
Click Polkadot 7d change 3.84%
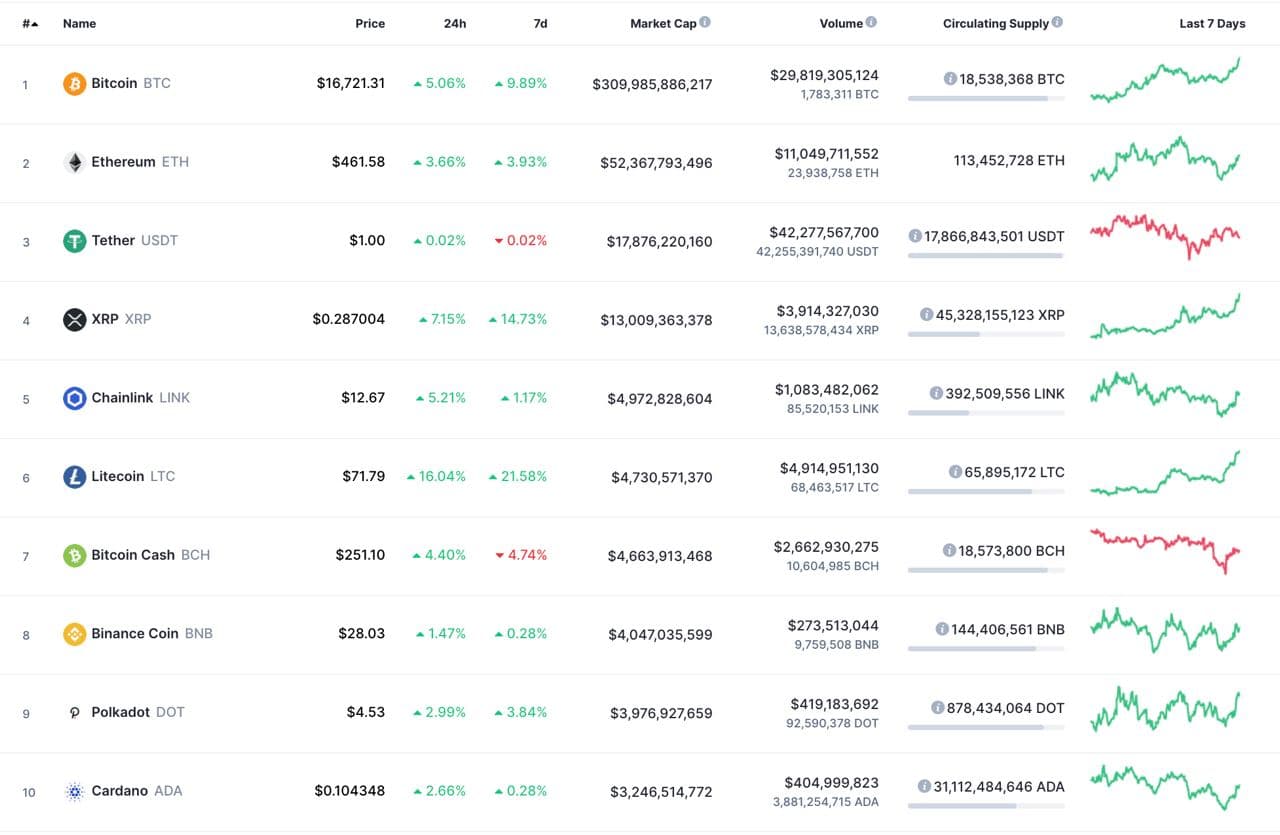click(521, 713)
